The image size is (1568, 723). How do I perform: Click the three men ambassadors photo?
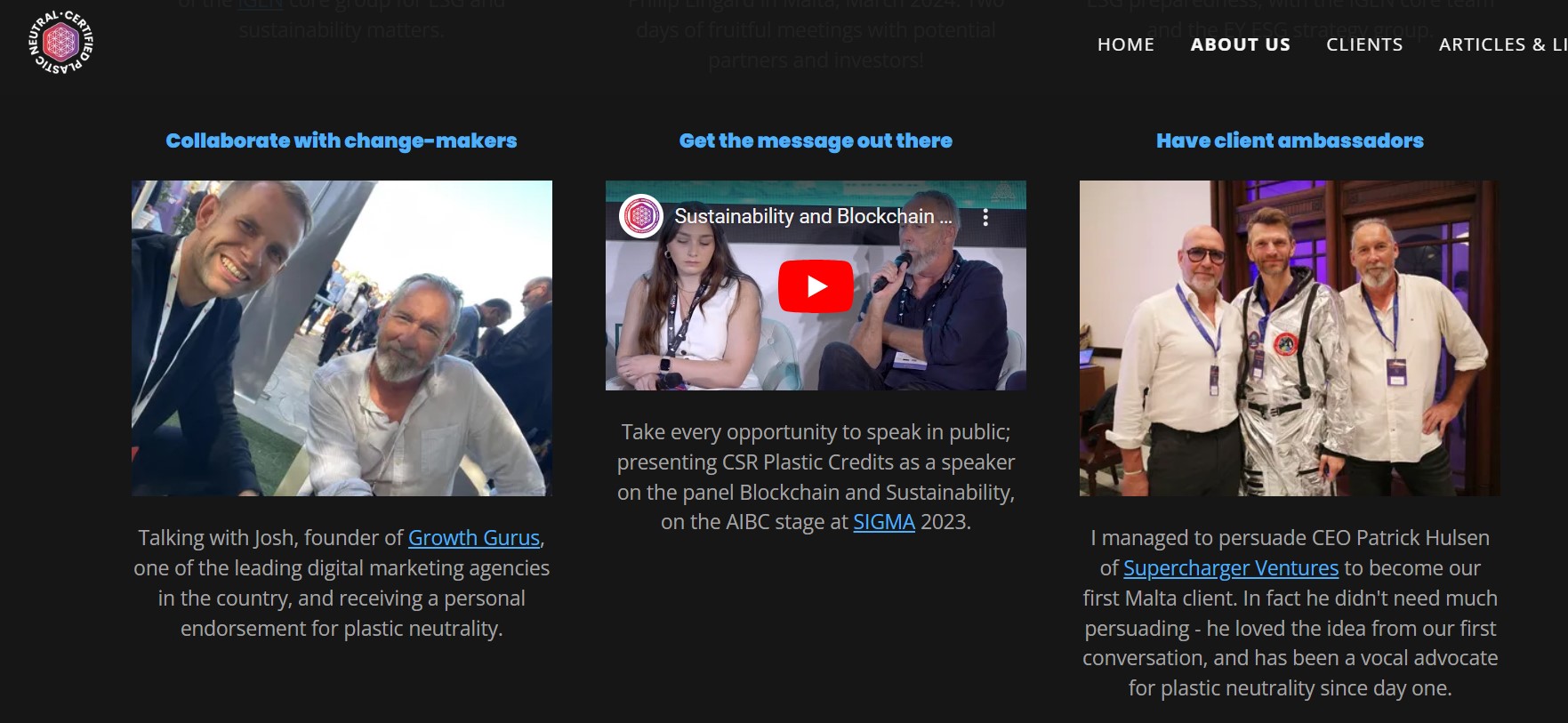(x=1290, y=338)
